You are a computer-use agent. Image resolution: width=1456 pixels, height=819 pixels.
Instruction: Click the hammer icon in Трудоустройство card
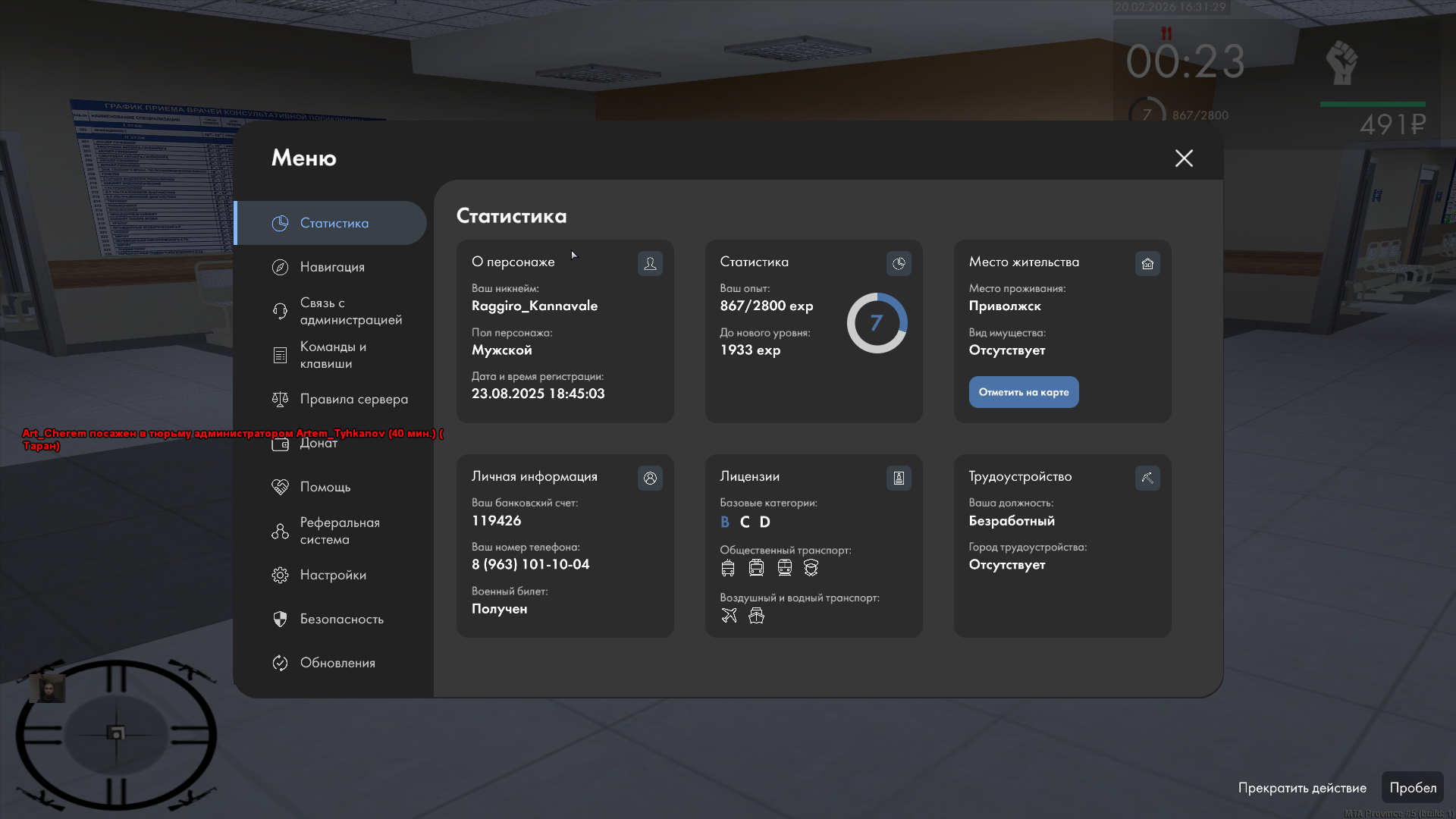(1147, 478)
